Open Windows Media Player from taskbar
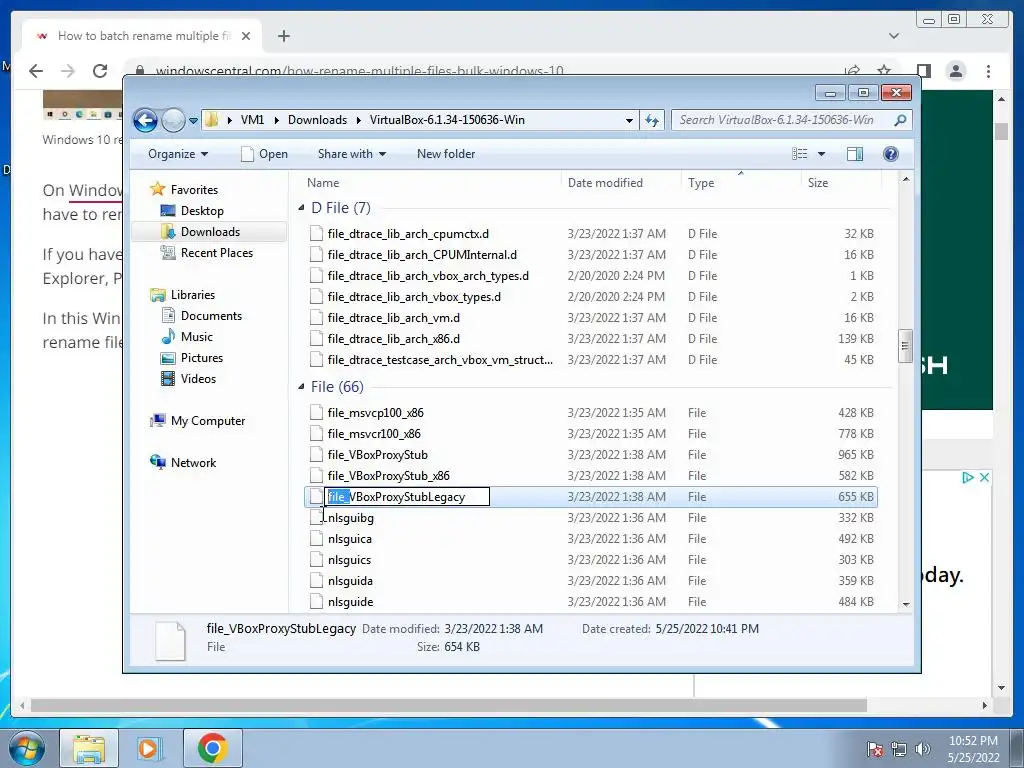 (x=148, y=748)
